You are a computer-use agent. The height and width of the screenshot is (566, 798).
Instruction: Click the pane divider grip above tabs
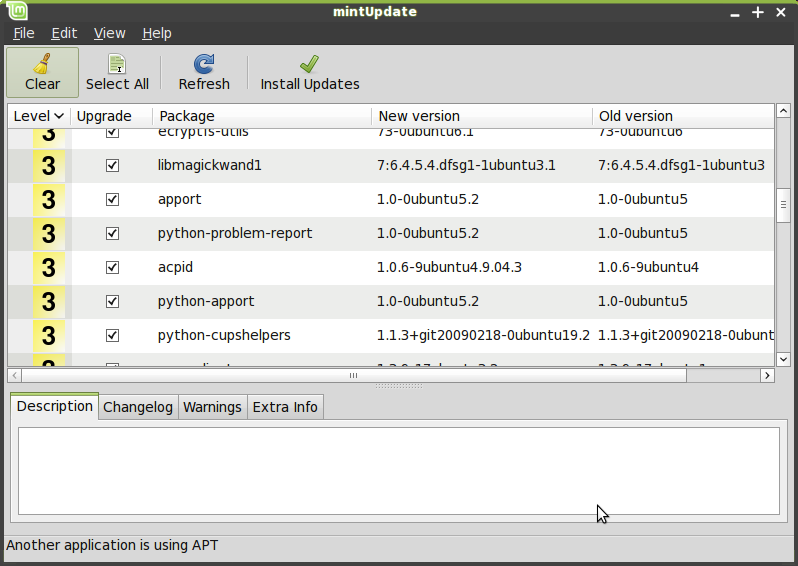(x=399, y=386)
